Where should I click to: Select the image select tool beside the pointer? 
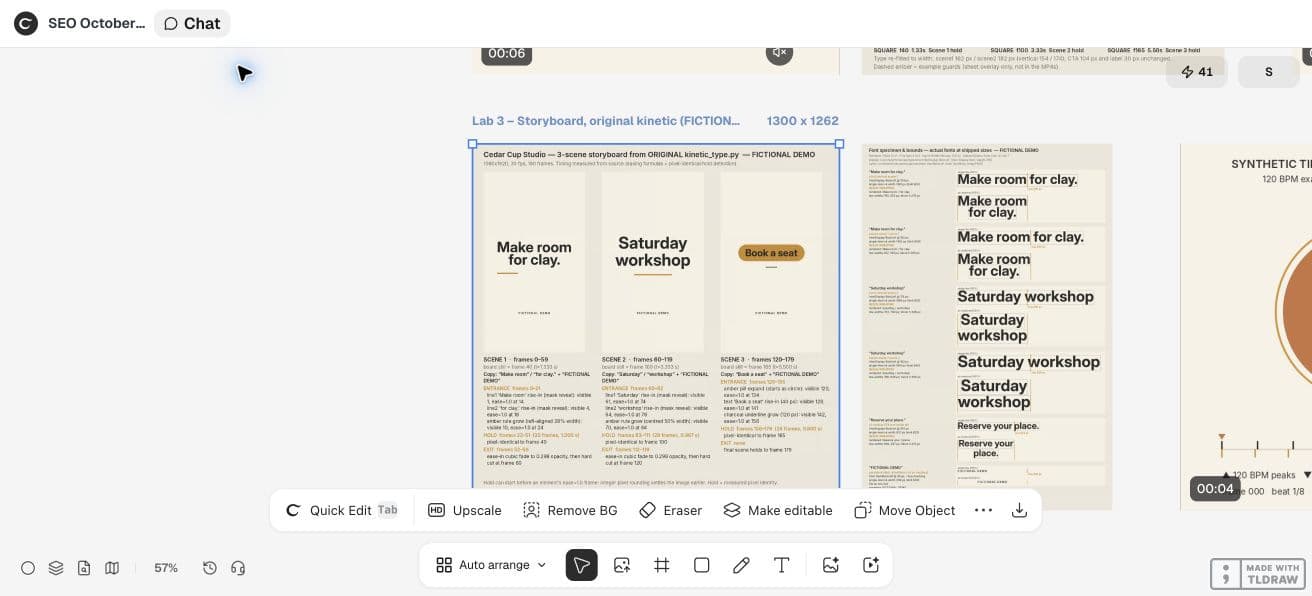[x=622, y=565]
